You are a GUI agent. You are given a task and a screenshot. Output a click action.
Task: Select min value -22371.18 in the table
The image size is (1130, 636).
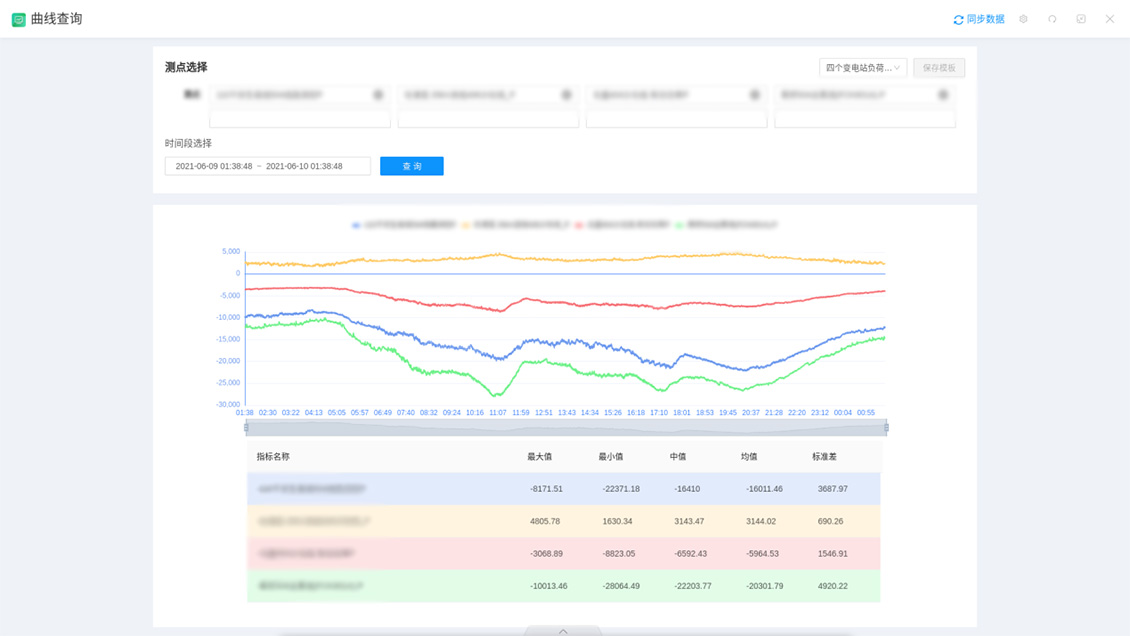(x=621, y=489)
